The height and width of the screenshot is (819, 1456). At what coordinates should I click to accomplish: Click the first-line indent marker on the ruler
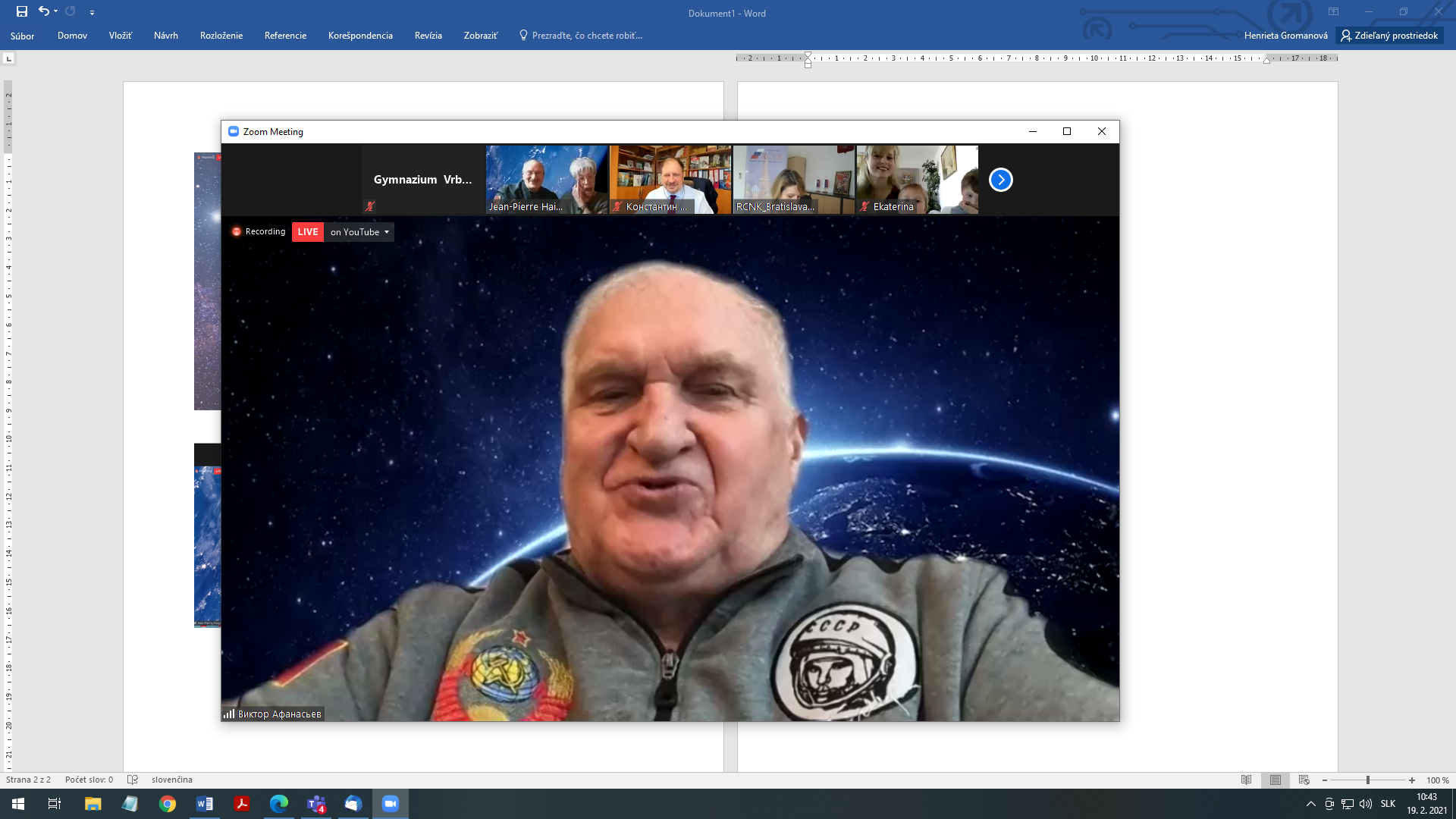[x=808, y=55]
